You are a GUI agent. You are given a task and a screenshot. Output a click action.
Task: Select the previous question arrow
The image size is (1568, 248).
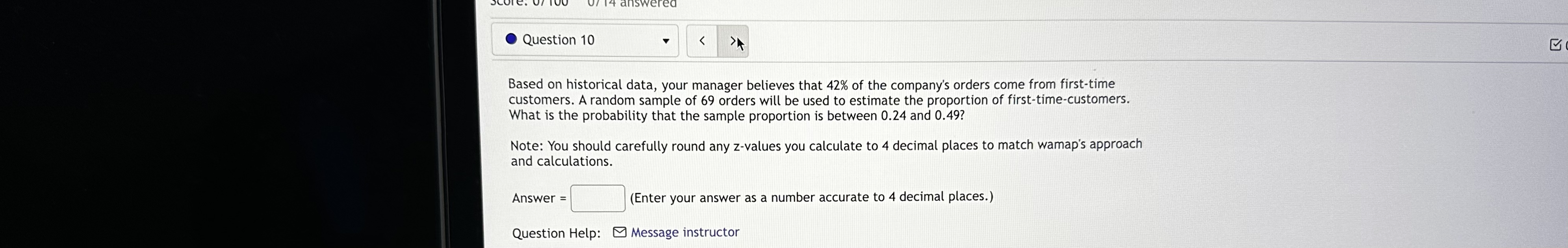click(701, 41)
